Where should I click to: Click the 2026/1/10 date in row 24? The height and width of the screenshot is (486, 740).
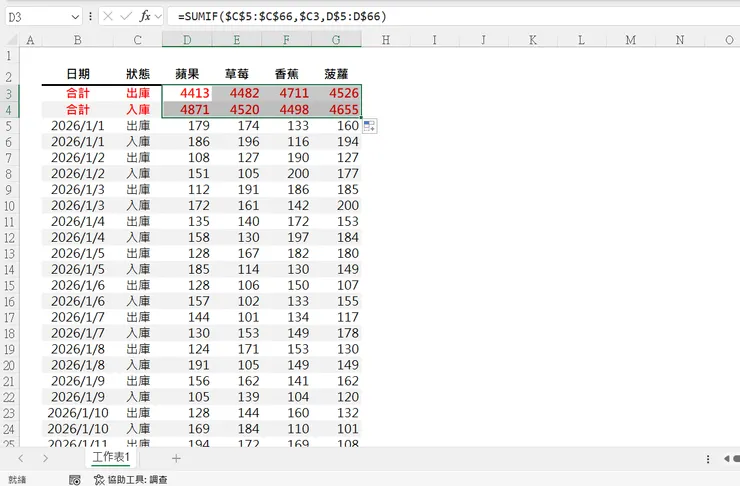[x=78, y=429]
